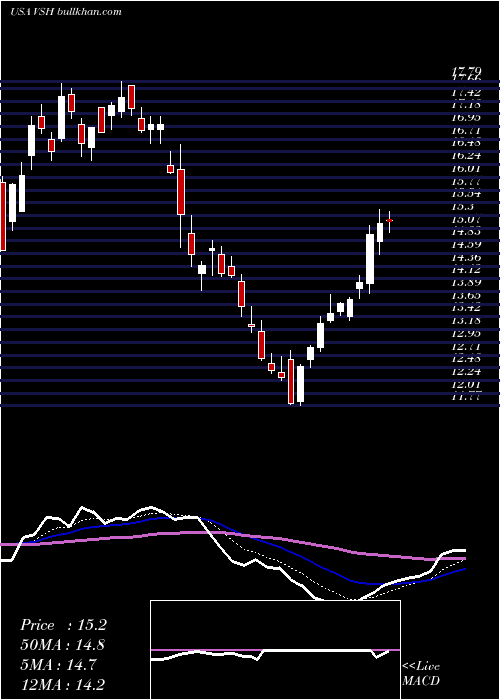The height and width of the screenshot is (700, 500).
Task: Click the 15.07 price level label
Action: [x=466, y=219]
